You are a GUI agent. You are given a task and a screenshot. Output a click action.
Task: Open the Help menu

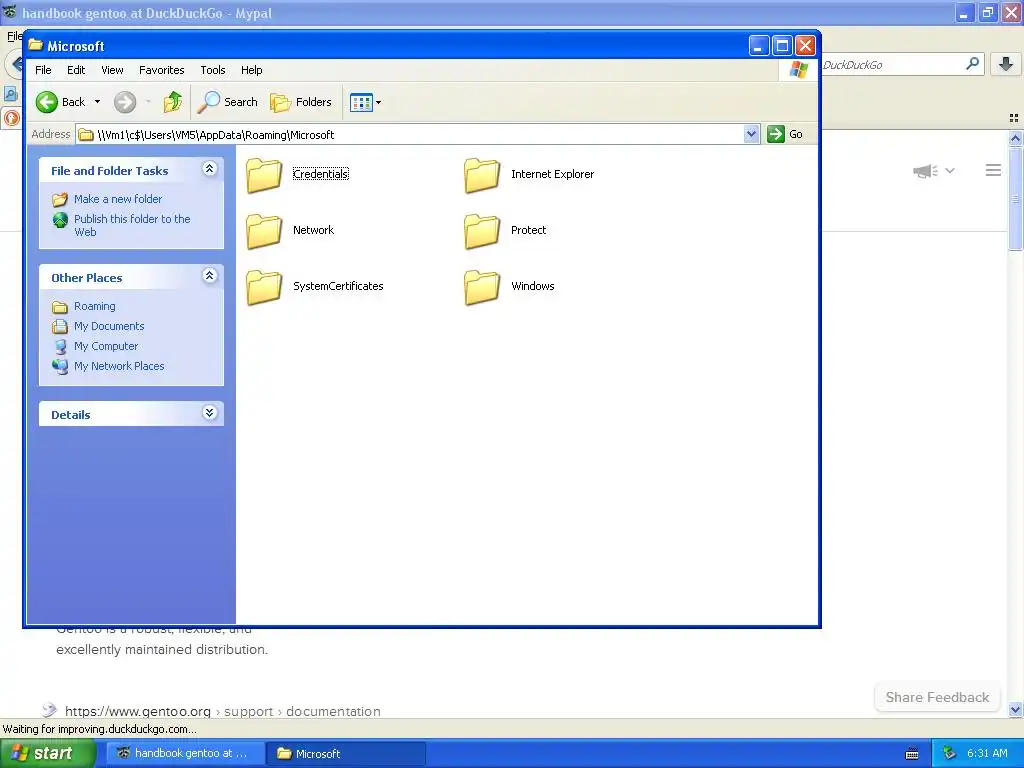(251, 70)
